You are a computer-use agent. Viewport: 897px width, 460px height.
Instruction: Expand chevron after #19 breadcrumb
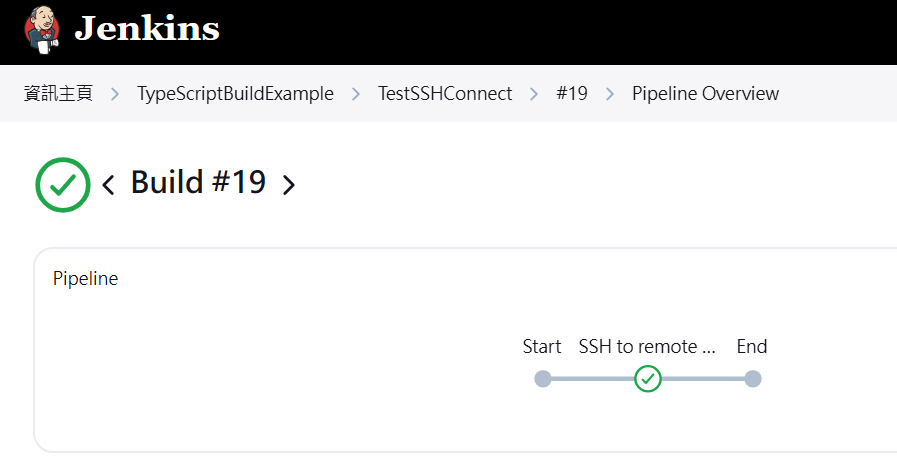(610, 94)
